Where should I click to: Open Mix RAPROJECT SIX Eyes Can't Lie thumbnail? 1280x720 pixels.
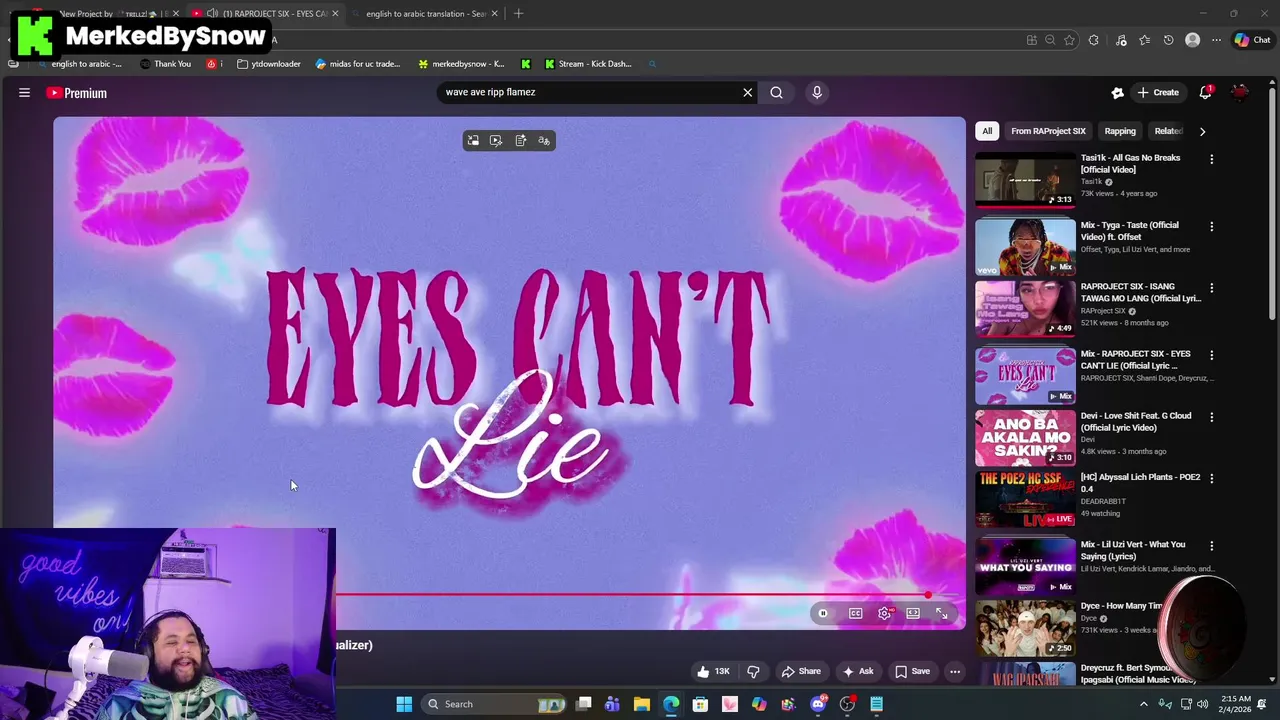(x=1025, y=375)
